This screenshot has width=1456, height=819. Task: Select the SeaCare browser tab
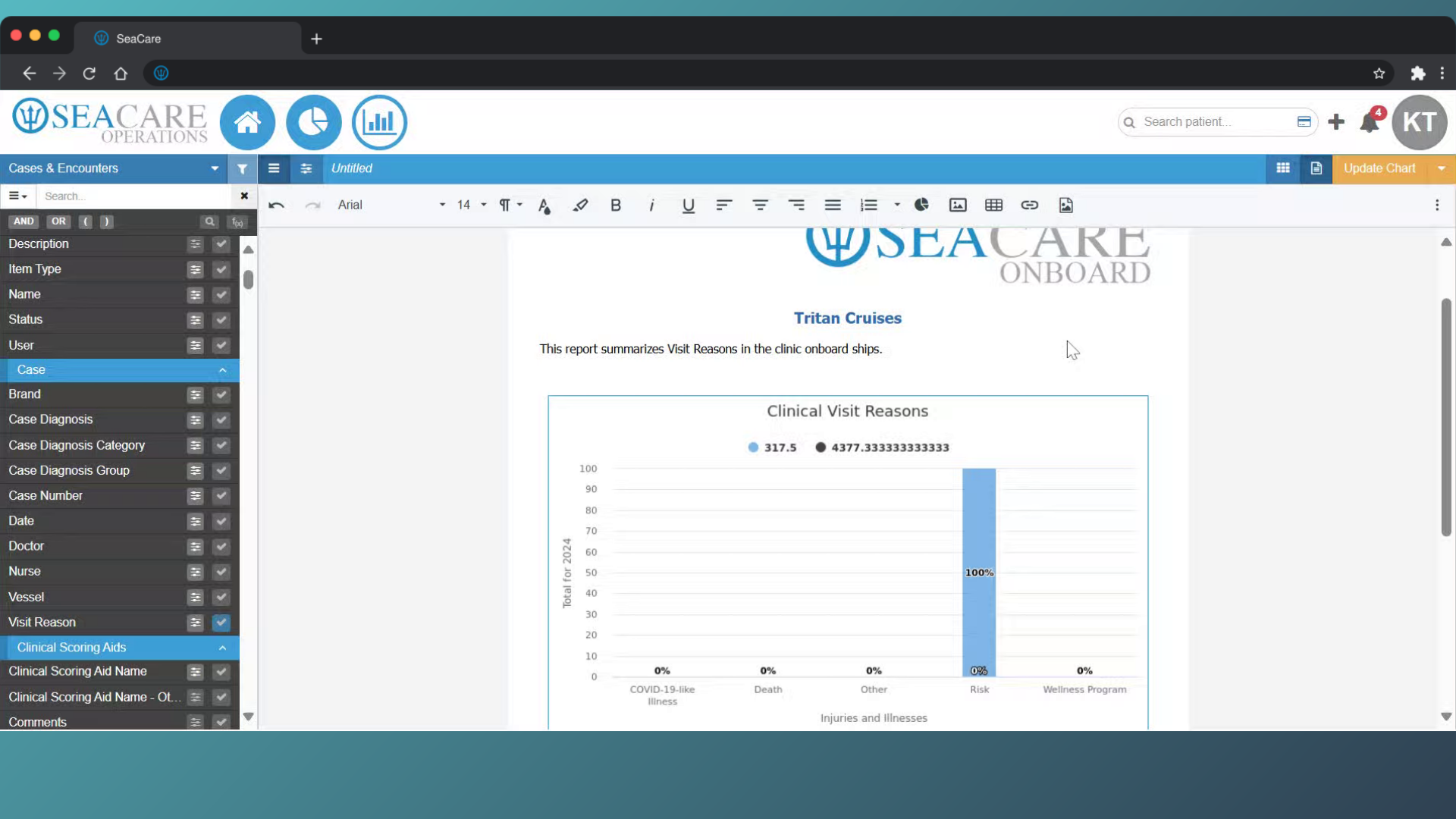(x=187, y=39)
